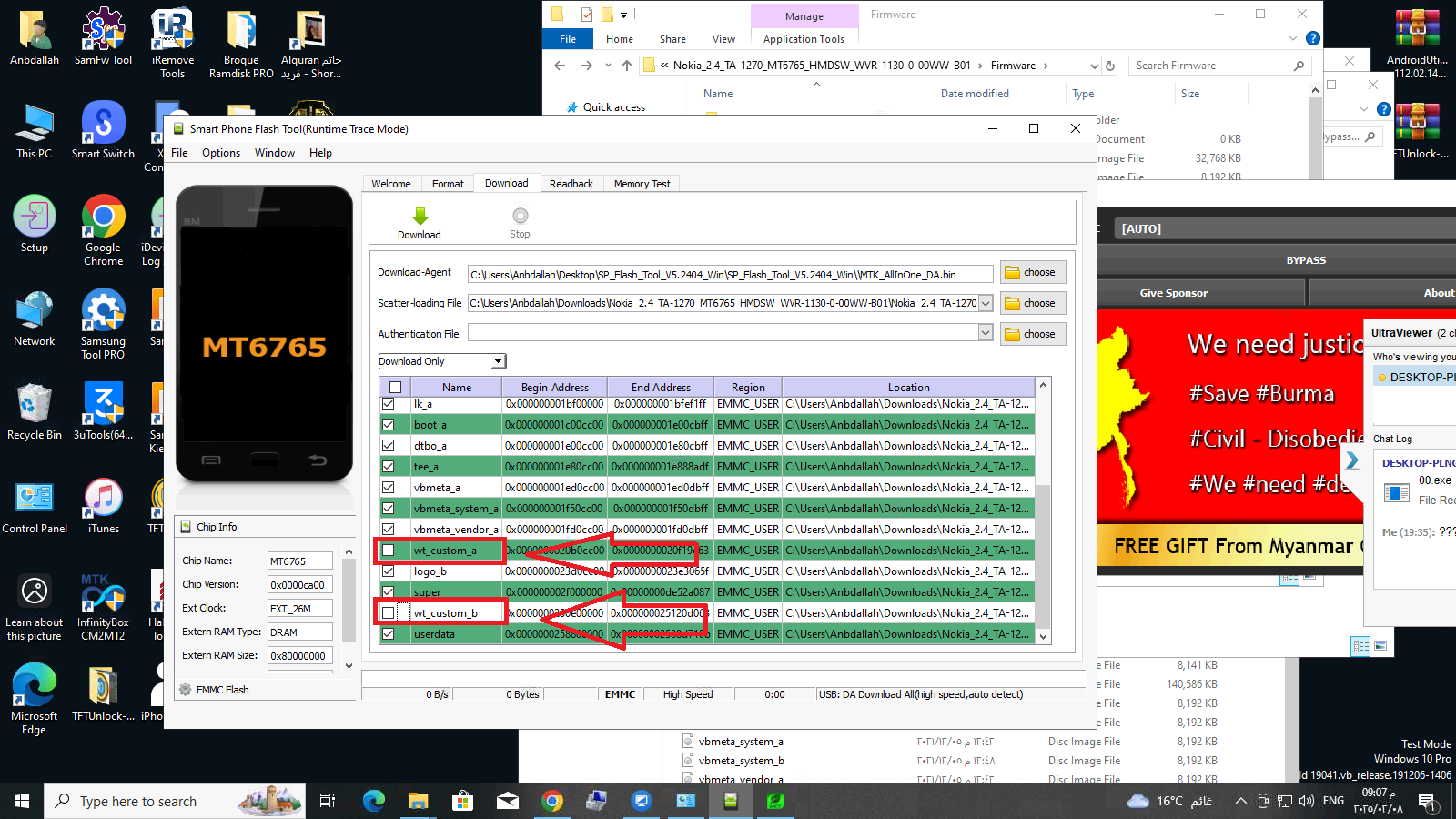Open the iRemove Tools desktop icon
Viewport: 1456px width, 819px height.
173,43
